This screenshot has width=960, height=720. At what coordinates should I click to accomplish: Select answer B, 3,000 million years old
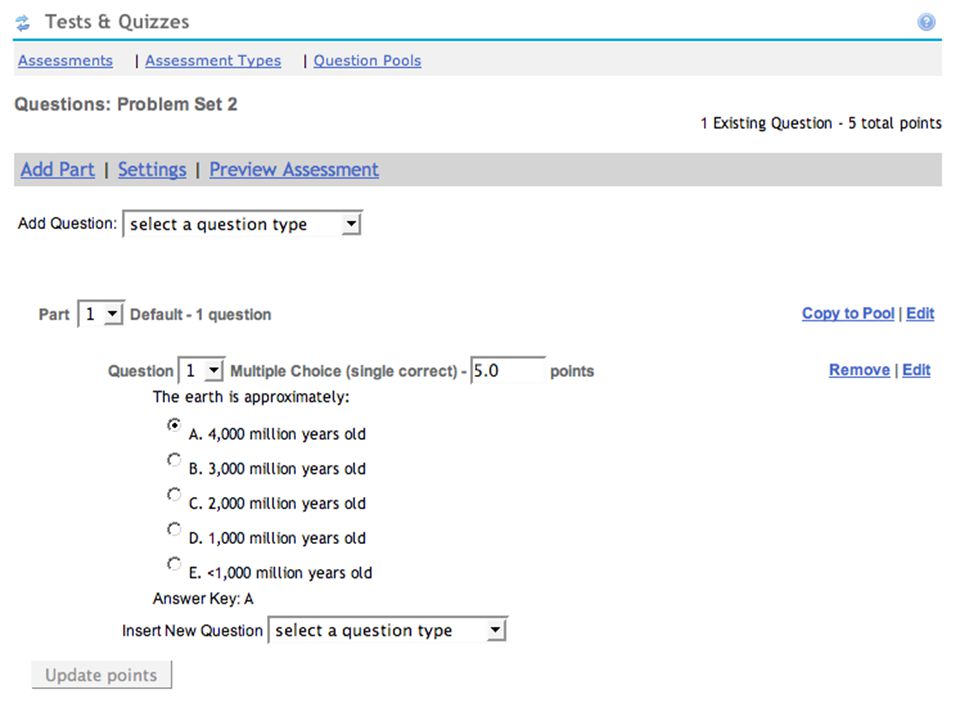[x=174, y=459]
